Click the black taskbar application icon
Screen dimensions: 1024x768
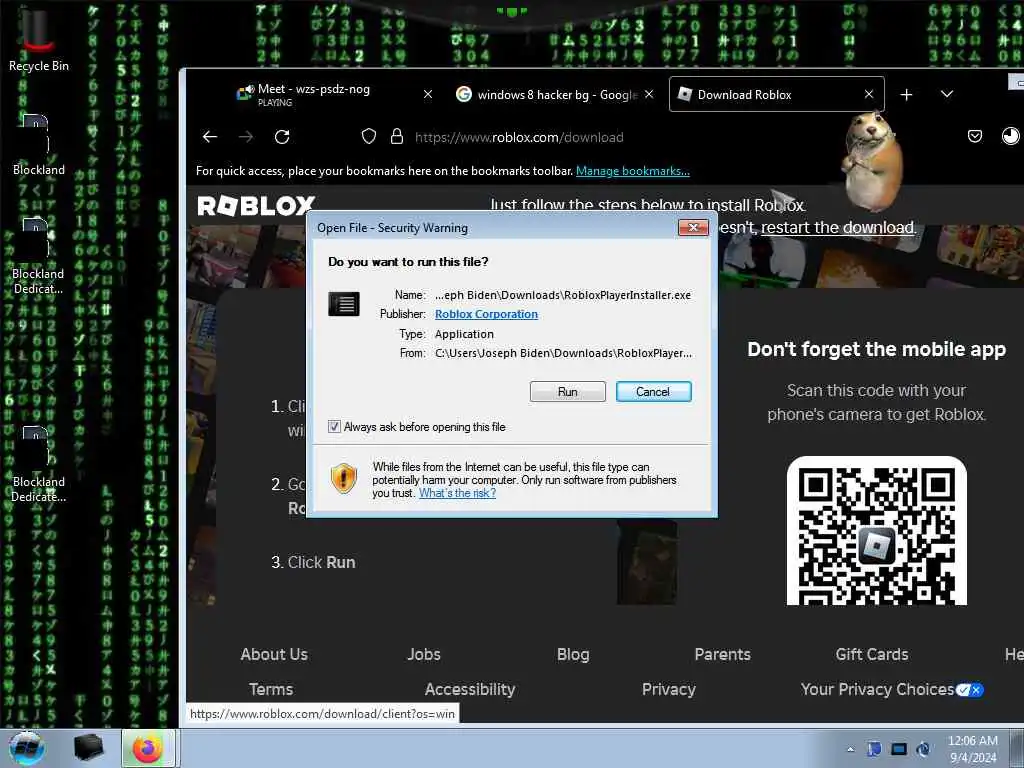tap(88, 748)
